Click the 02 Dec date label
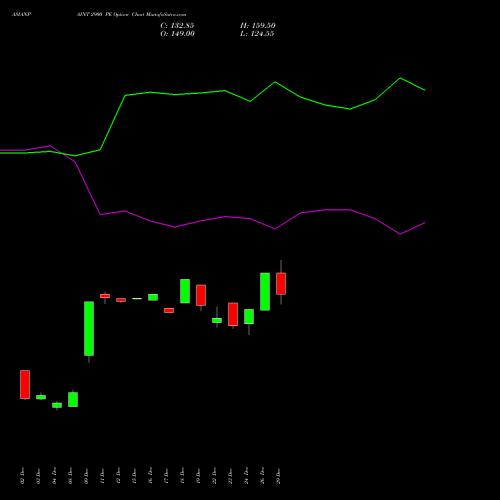Image resolution: width=500 pixels, height=500 pixels. click(22, 476)
